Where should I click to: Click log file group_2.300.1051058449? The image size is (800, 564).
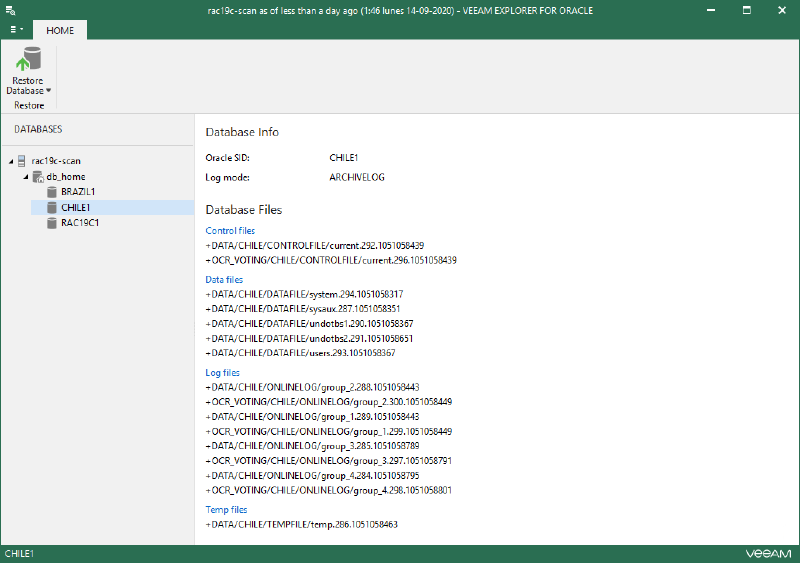pos(329,402)
